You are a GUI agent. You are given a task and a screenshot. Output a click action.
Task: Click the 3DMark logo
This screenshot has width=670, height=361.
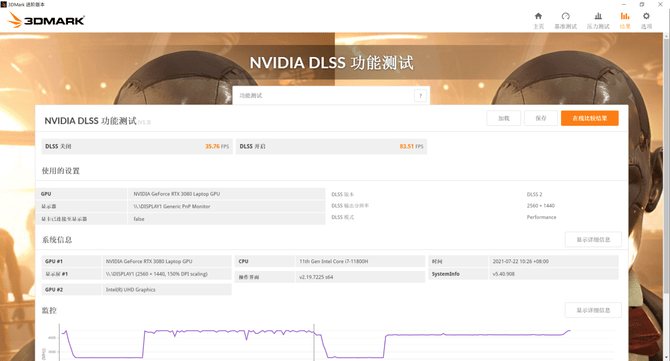(x=47, y=20)
